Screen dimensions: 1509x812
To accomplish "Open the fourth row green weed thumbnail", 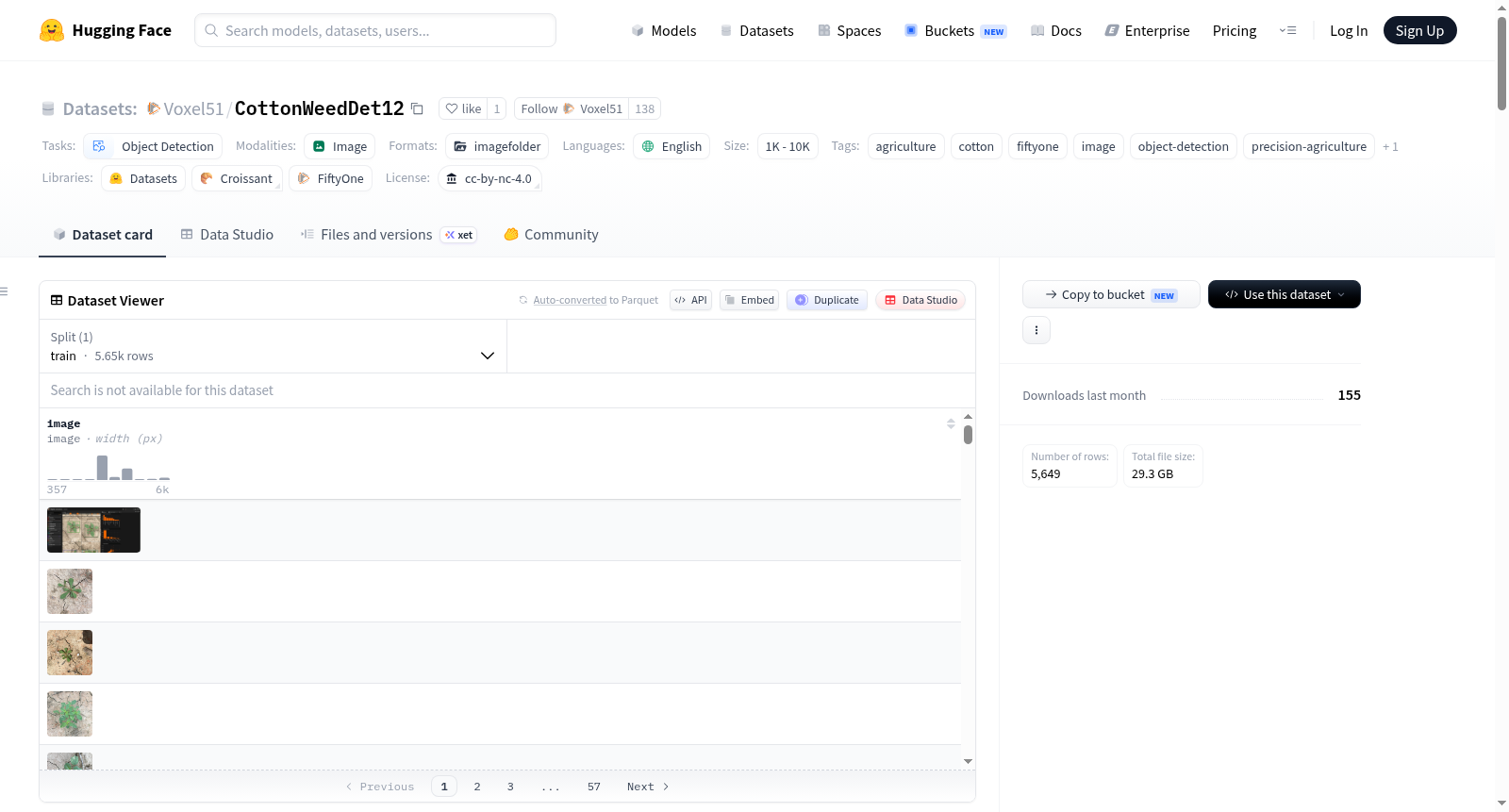I will pyautogui.click(x=70, y=714).
